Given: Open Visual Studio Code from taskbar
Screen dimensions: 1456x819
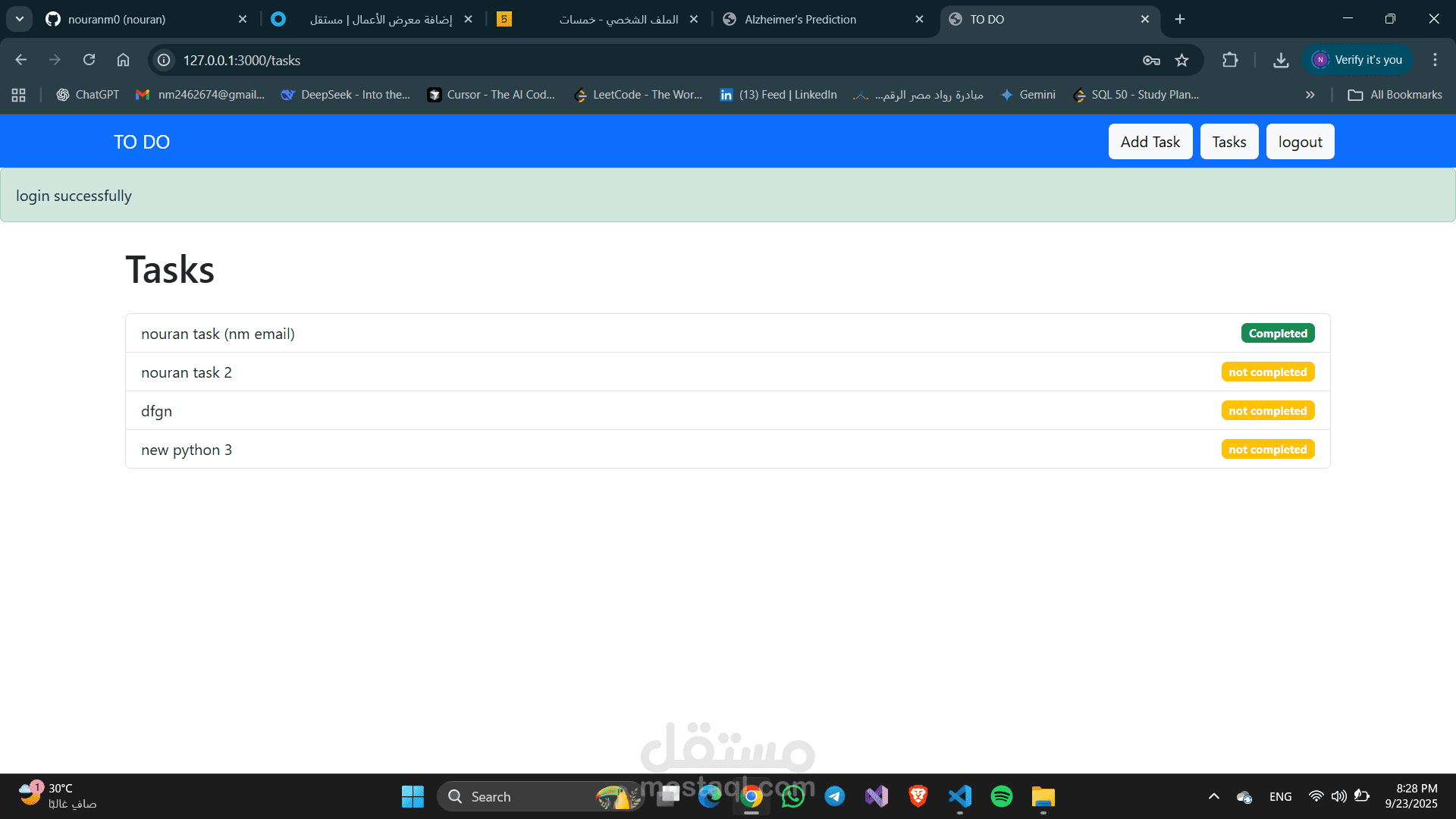Looking at the screenshot, I should pyautogui.click(x=959, y=796).
